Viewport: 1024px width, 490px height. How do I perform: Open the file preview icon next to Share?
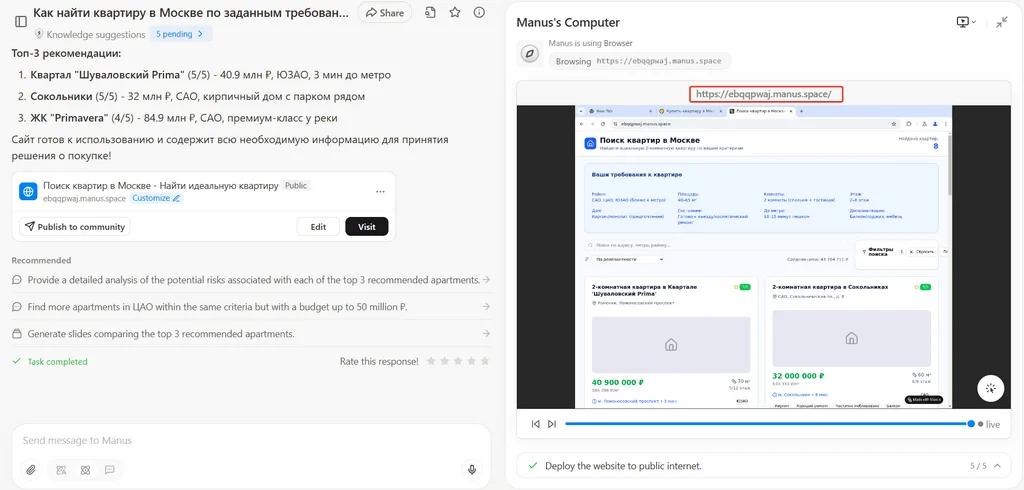pos(430,13)
